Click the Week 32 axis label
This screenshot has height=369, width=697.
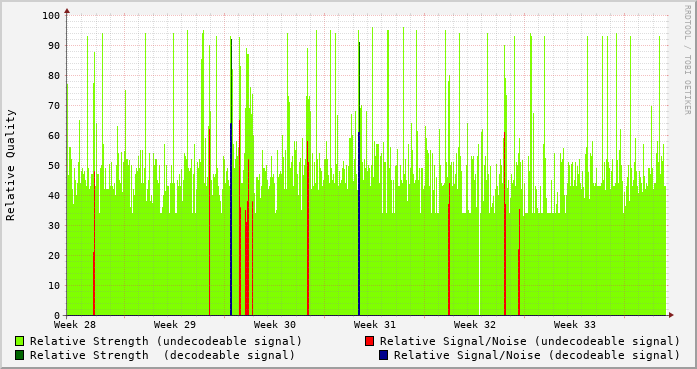(475, 325)
